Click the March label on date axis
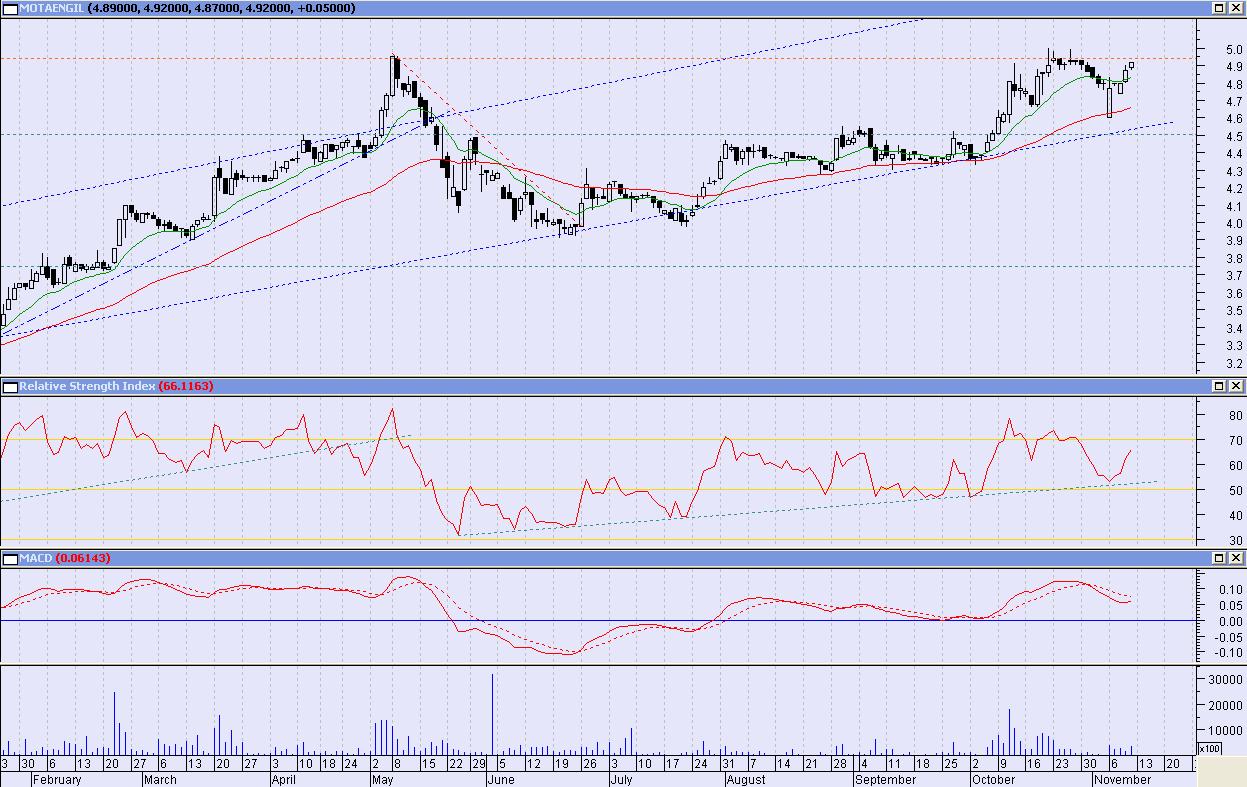The width and height of the screenshot is (1247, 787). 160,779
